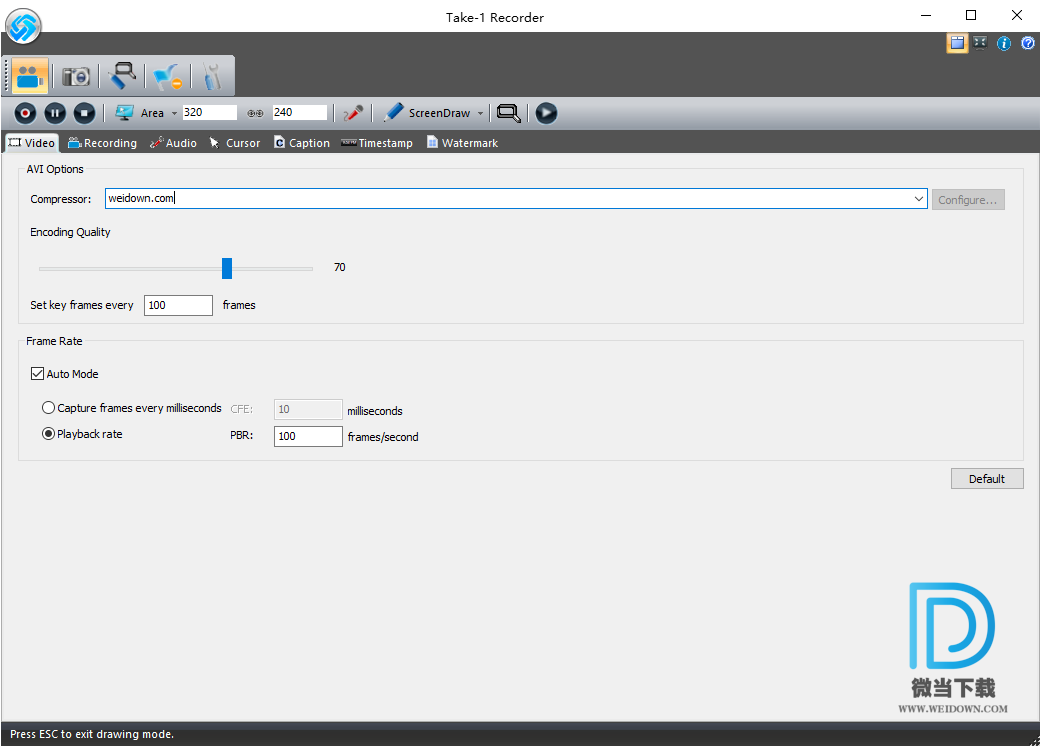
Task: Stop the recording
Action: click(84, 114)
